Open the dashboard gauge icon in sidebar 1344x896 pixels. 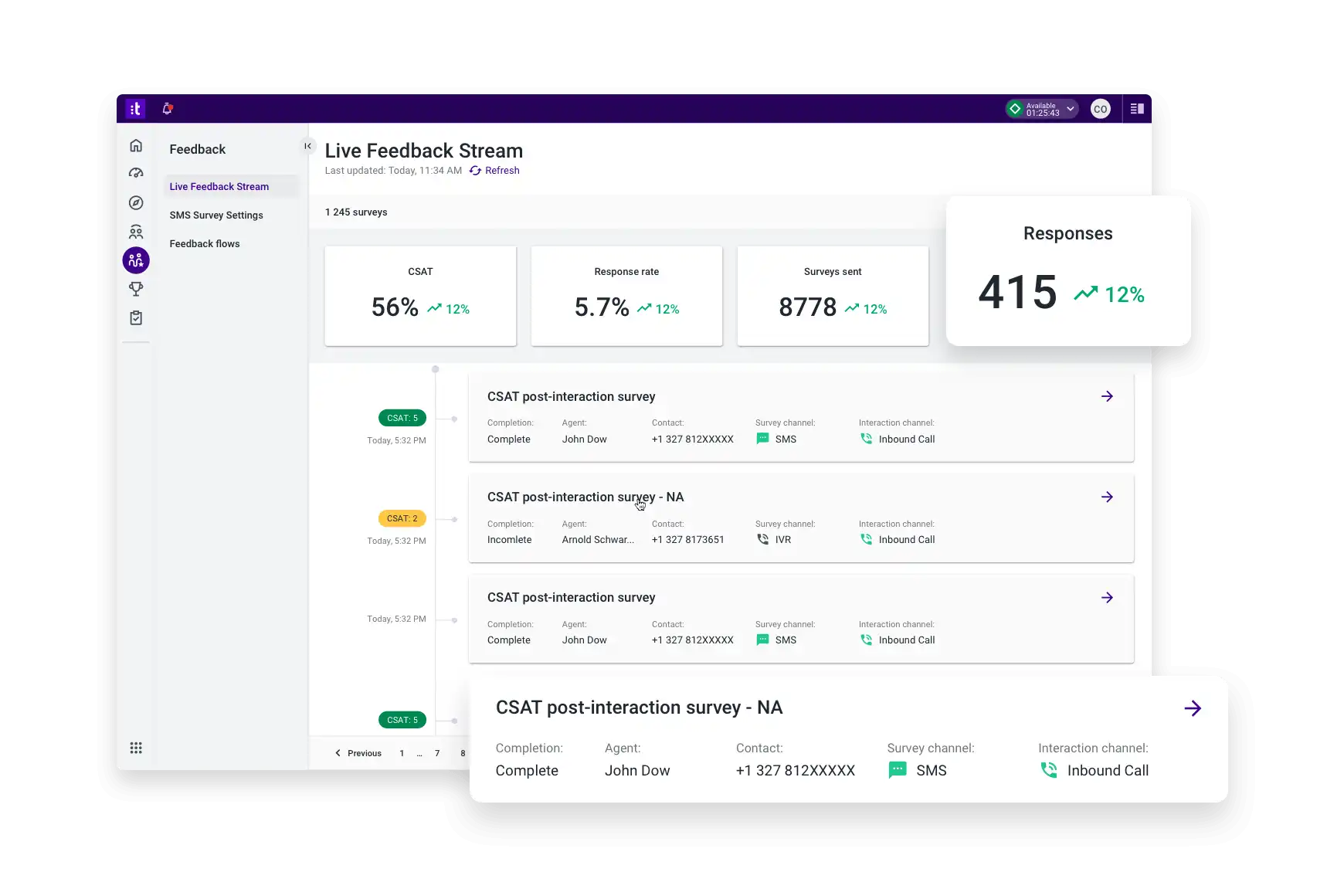pyautogui.click(x=136, y=173)
